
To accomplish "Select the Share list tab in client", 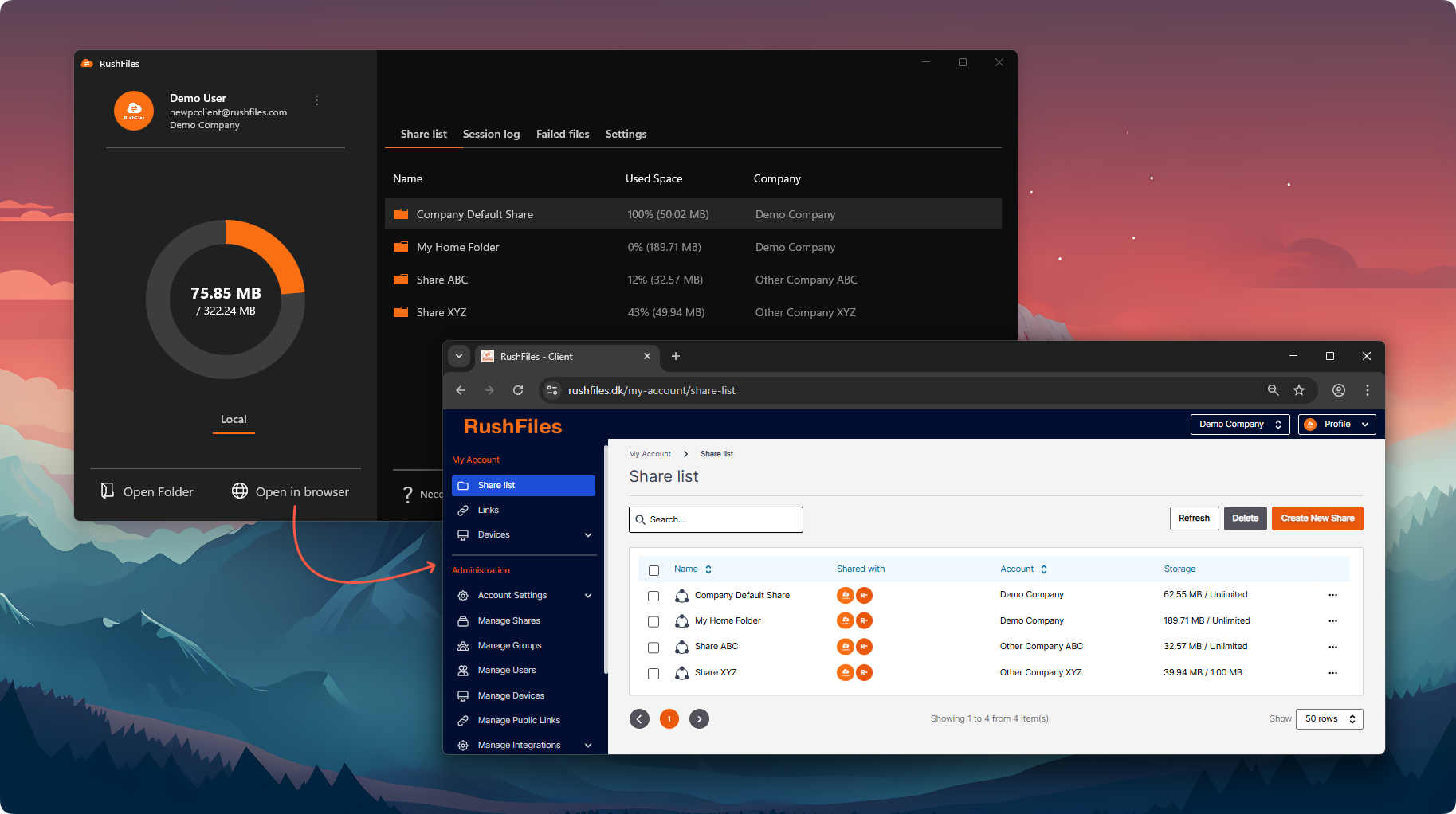I will coord(423,134).
